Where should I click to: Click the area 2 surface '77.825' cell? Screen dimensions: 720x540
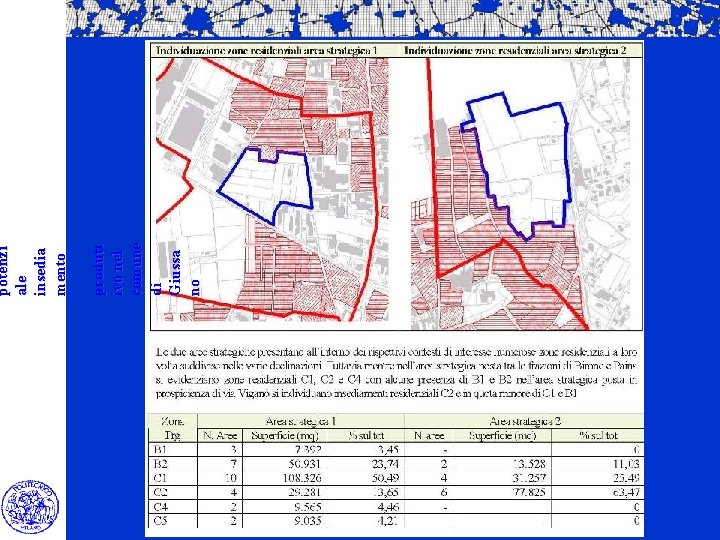pyautogui.click(x=528, y=492)
